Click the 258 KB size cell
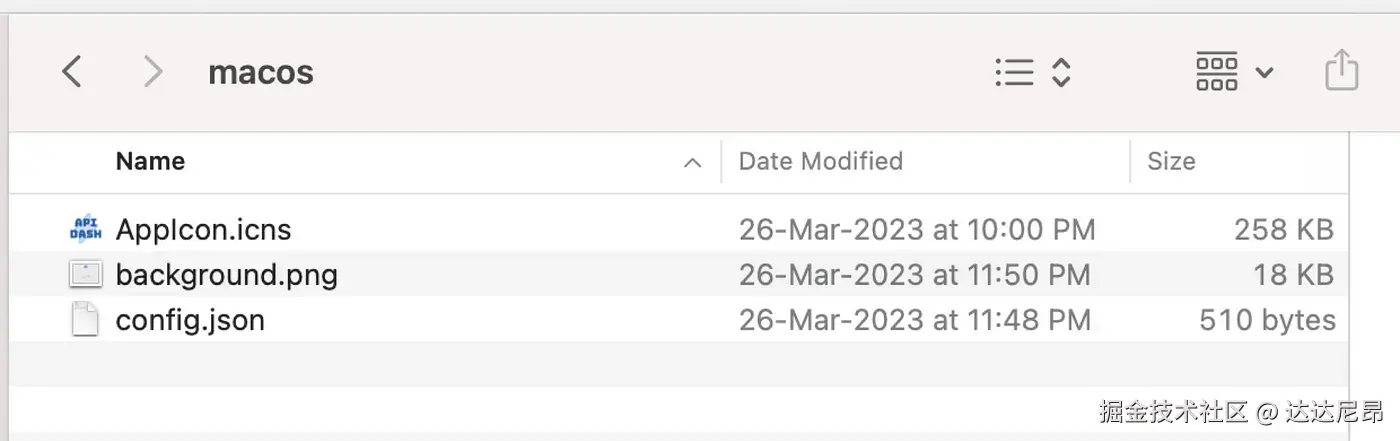This screenshot has width=1400, height=441. pos(1283,230)
